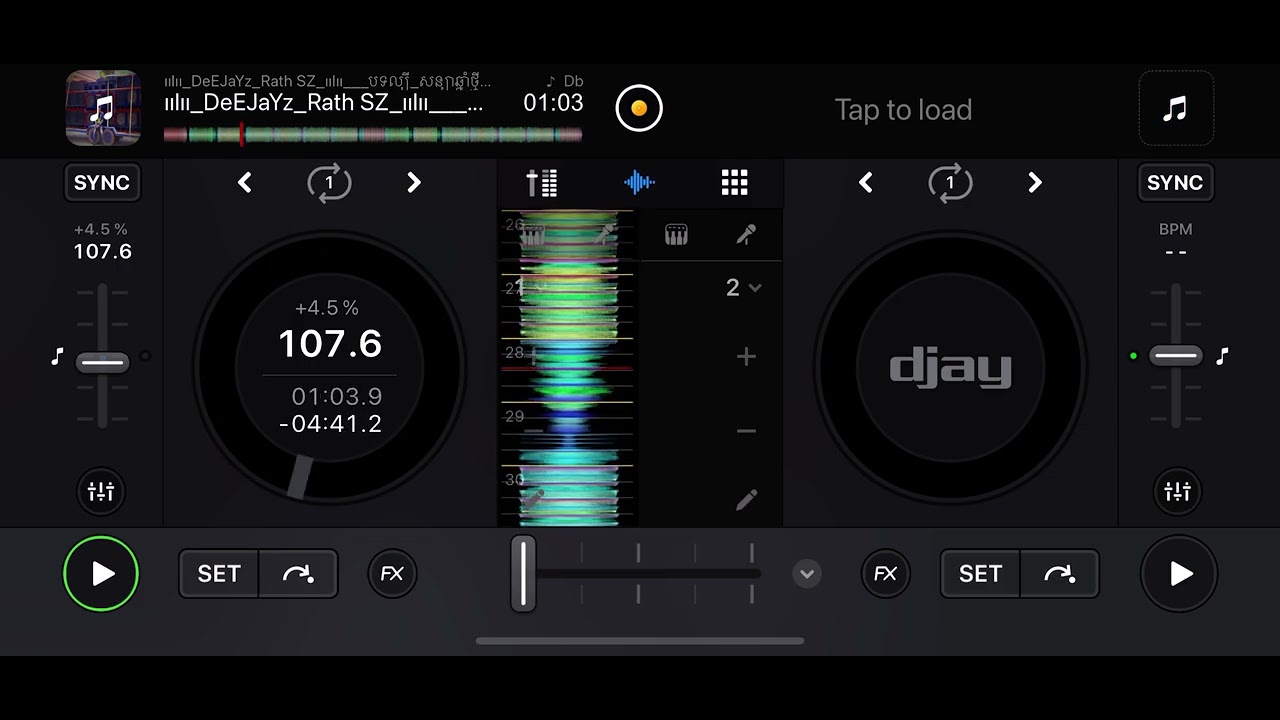Screen dimensions: 1280x720
Task: Tap to load a track on right deck
Action: [903, 110]
